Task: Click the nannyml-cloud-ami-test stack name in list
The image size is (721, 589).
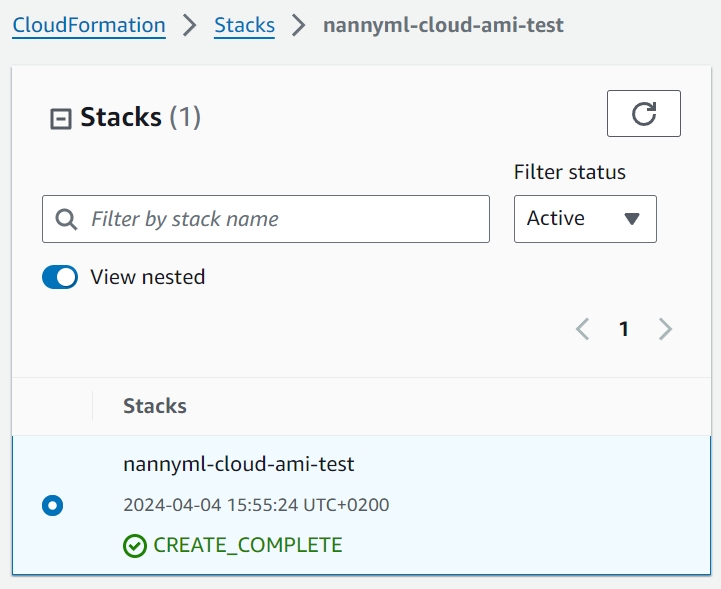Action: pos(238,464)
